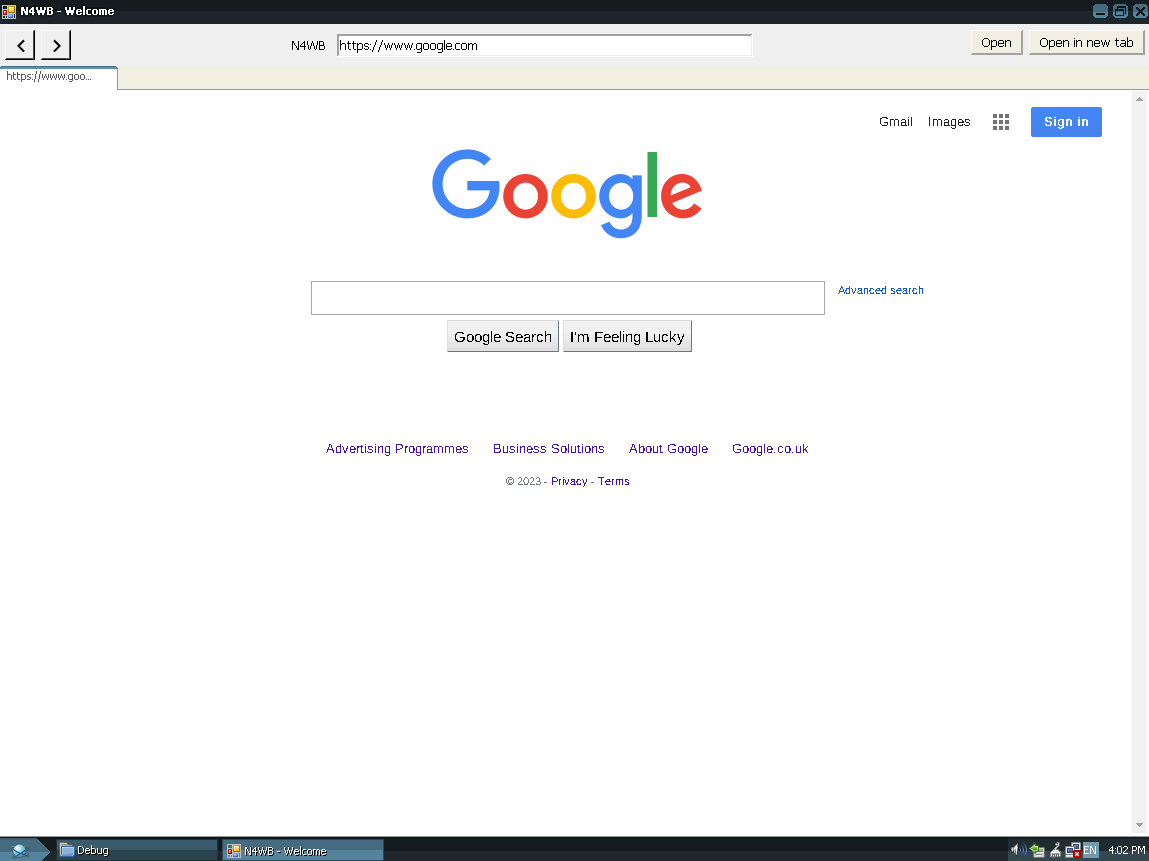Open the EN language indicator

click(1090, 850)
